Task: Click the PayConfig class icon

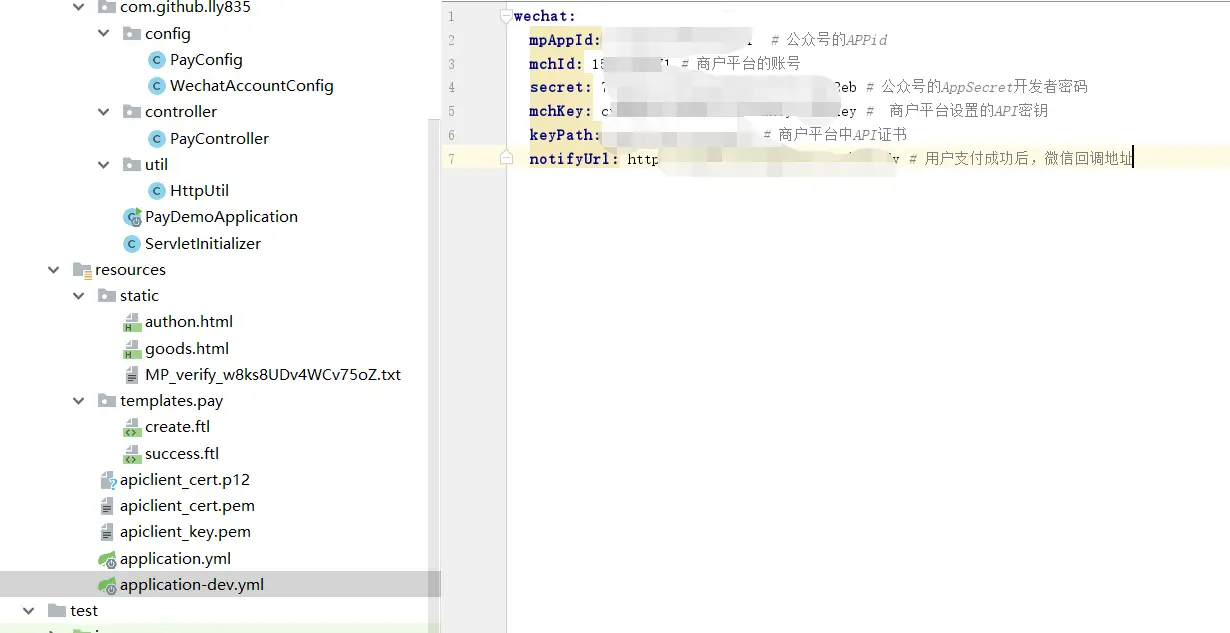Action: click(156, 60)
